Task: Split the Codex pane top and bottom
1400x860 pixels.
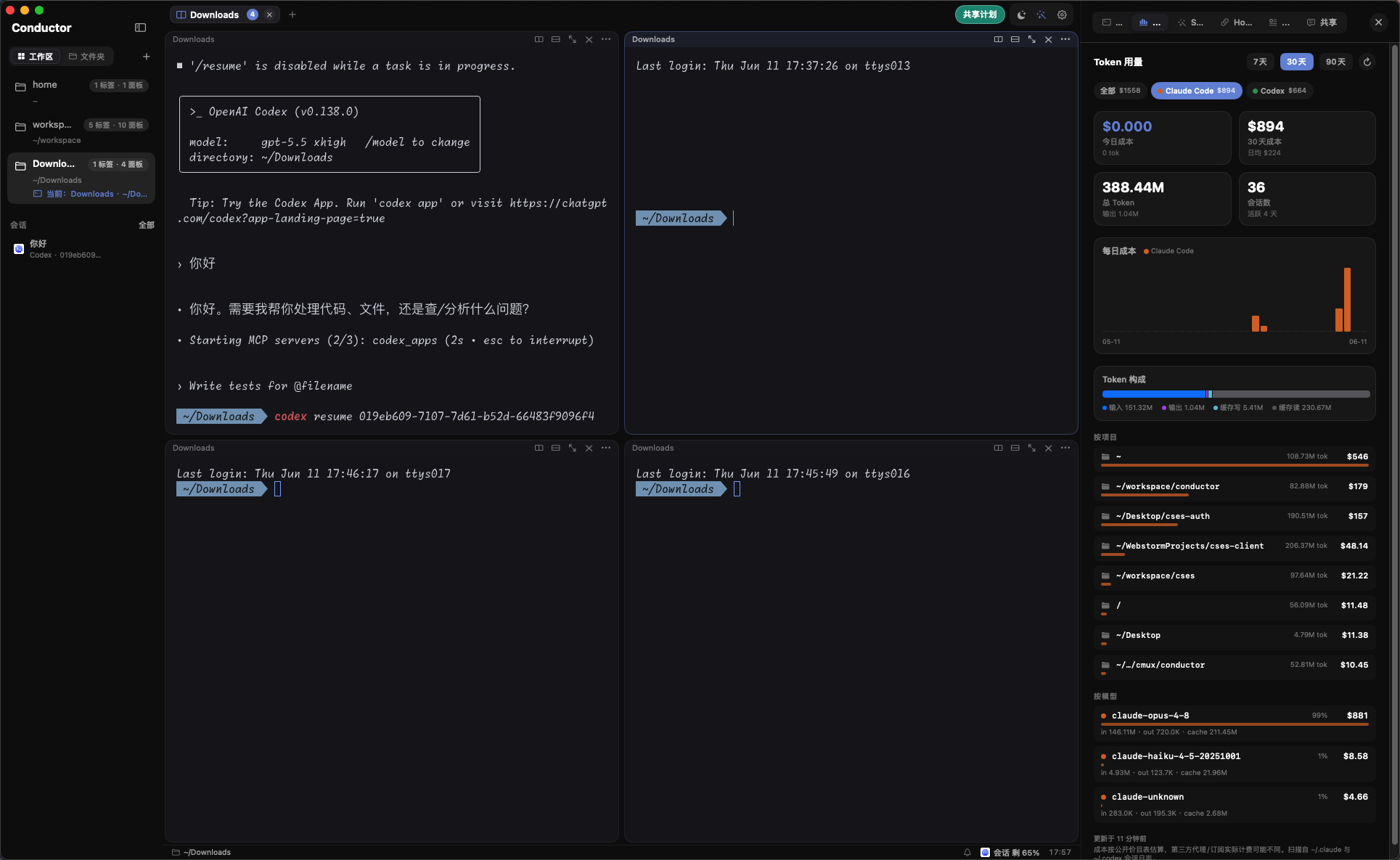Action: point(556,39)
